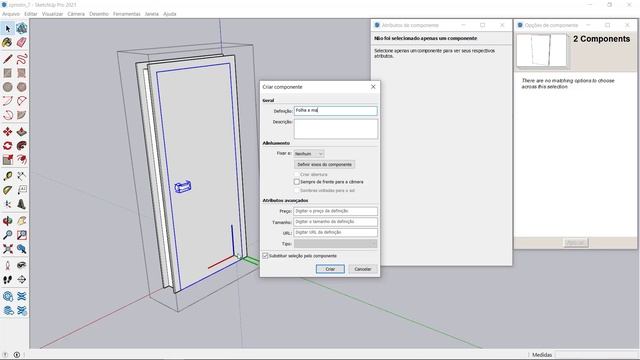Select the Polygon tool
Image resolution: width=640 pixels, height=360 pixels.
point(22,87)
